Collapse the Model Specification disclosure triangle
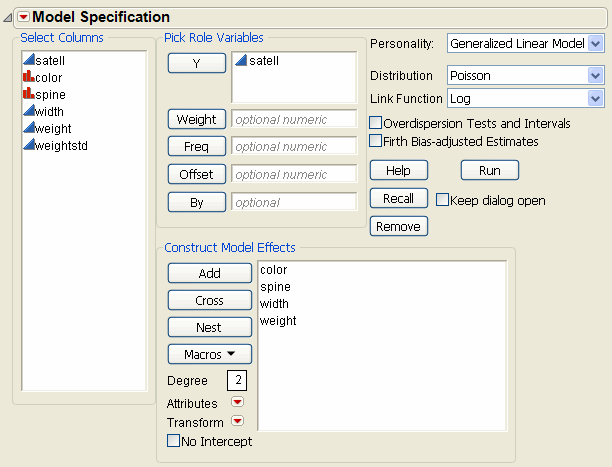612x467 pixels. tap(9, 17)
